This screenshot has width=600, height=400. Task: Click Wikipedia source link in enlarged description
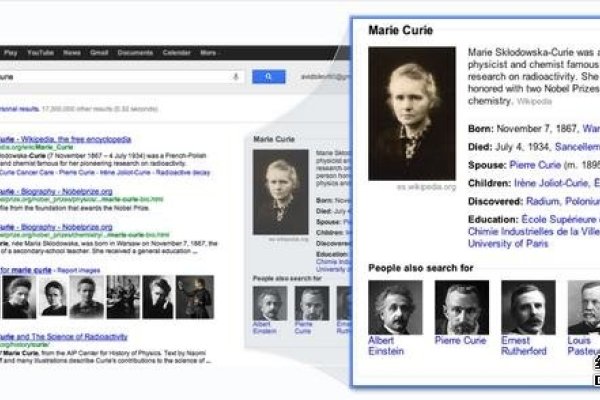(534, 101)
